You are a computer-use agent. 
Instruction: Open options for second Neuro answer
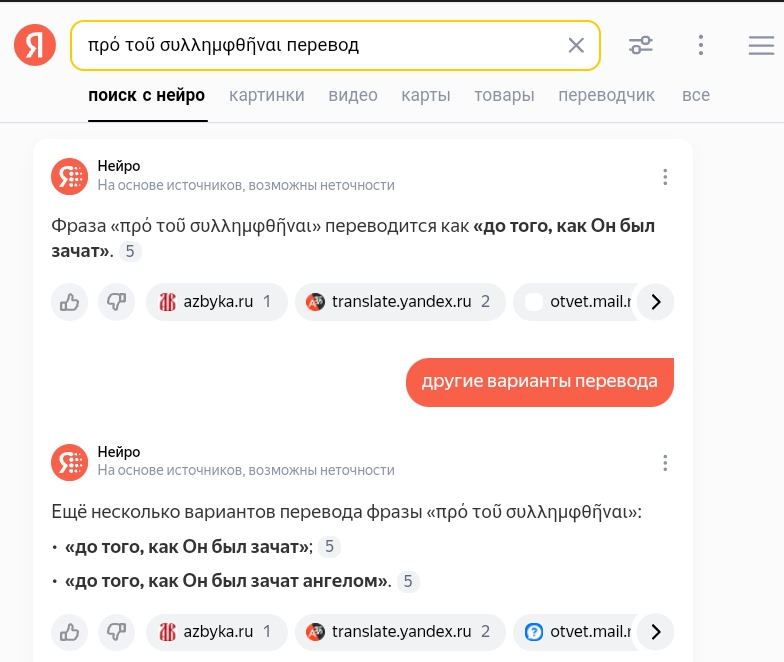pyautogui.click(x=665, y=463)
